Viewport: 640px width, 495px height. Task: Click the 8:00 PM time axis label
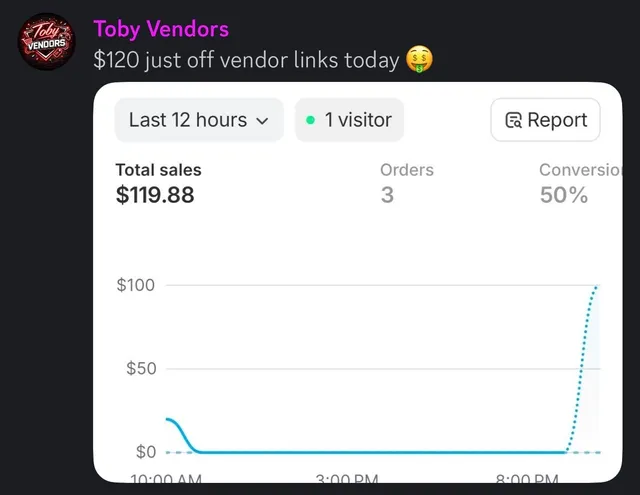[x=527, y=478]
